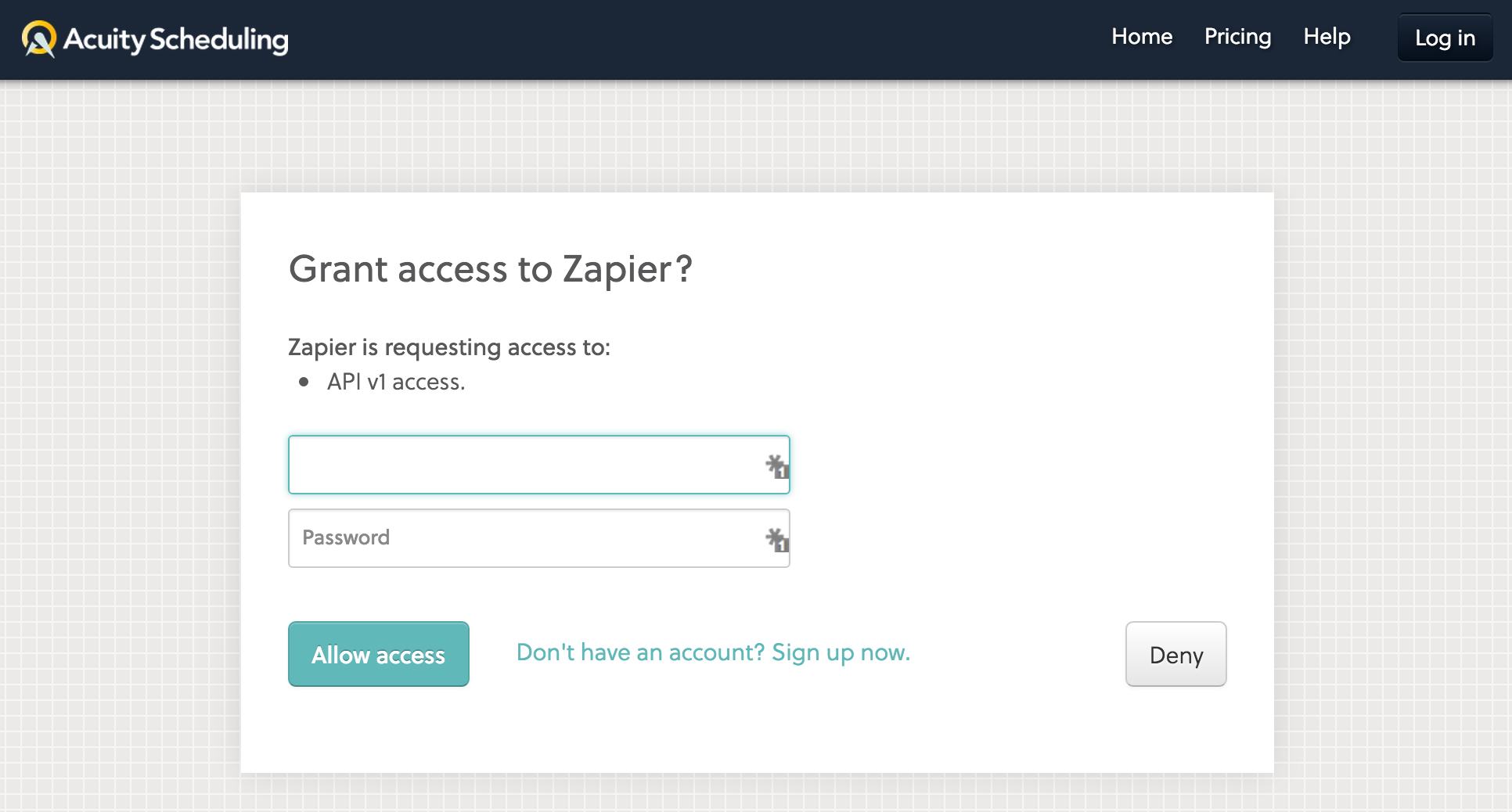Viewport: 1512px width, 812px height.
Task: Open the 'Sign up now' link
Action: pos(841,652)
